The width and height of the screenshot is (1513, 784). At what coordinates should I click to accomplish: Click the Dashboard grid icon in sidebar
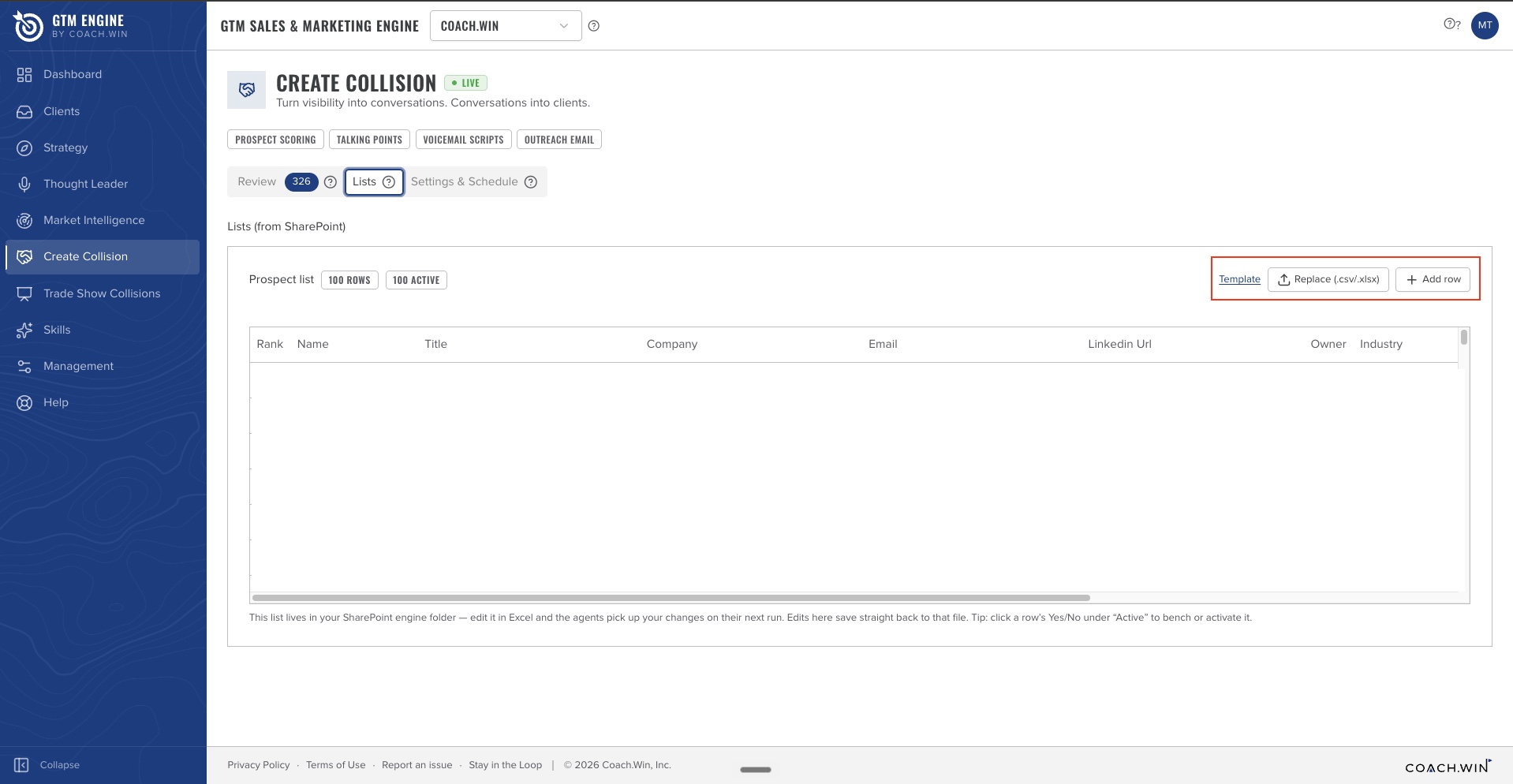click(x=24, y=75)
